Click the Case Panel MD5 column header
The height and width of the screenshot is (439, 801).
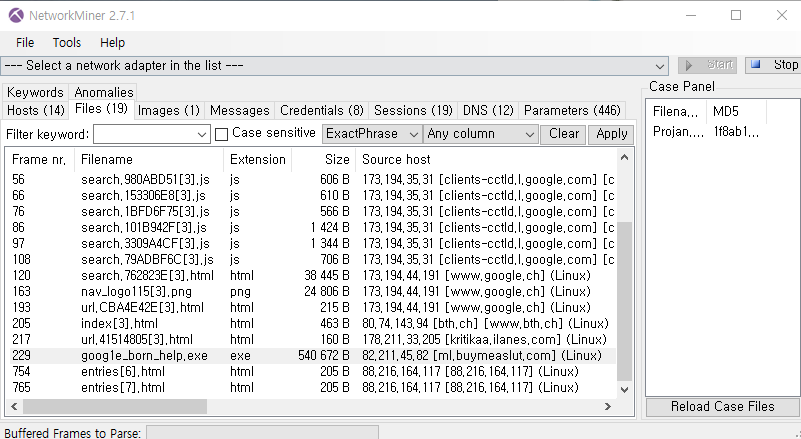click(x=736, y=111)
